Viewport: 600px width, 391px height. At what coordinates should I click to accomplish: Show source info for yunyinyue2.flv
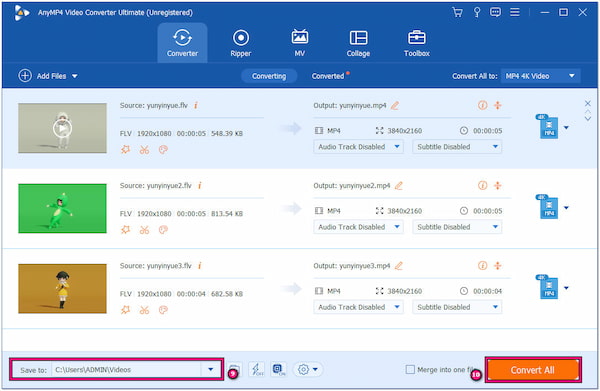(x=200, y=186)
